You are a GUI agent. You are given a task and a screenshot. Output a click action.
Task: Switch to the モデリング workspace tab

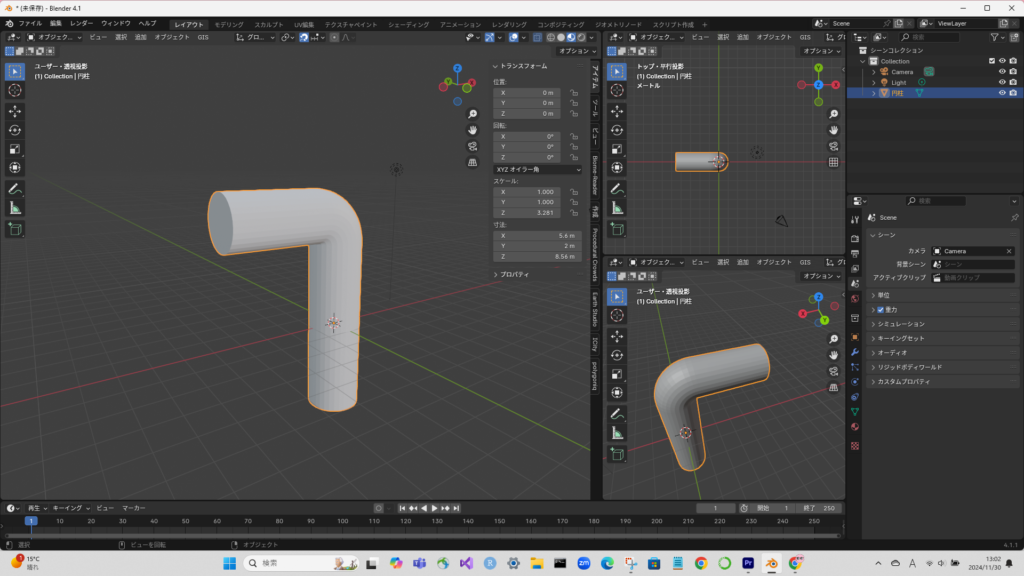[x=229, y=24]
